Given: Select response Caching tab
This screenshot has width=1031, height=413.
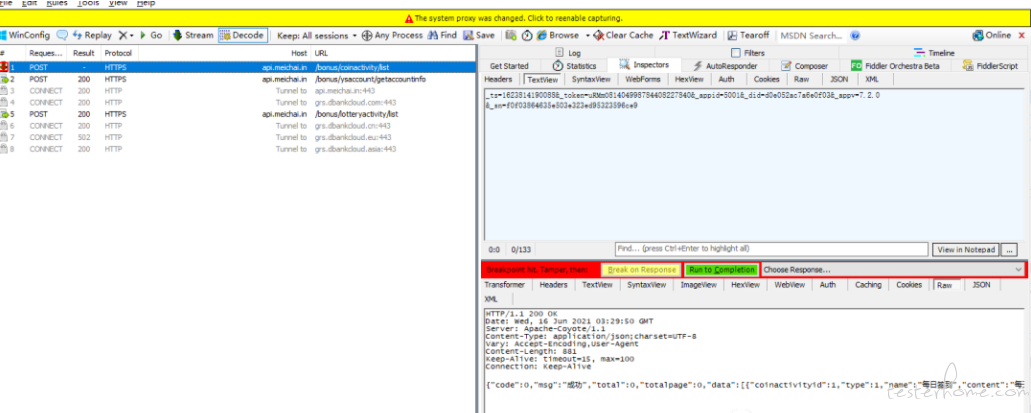Looking at the screenshot, I should [868, 285].
